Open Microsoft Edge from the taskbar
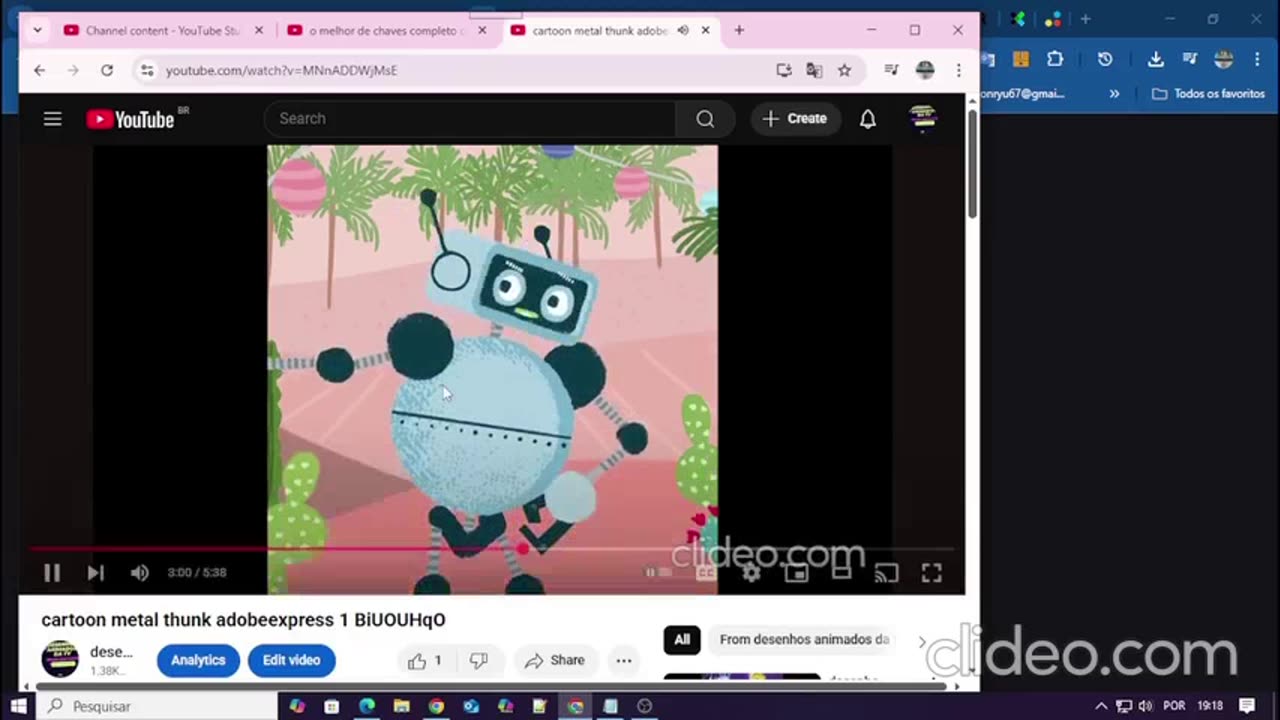Image resolution: width=1280 pixels, height=720 pixels. 367,706
